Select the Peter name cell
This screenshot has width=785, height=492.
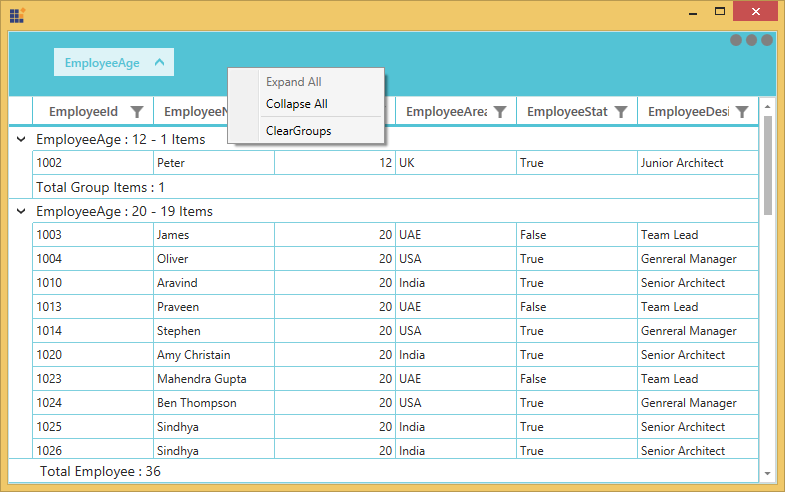pos(214,163)
